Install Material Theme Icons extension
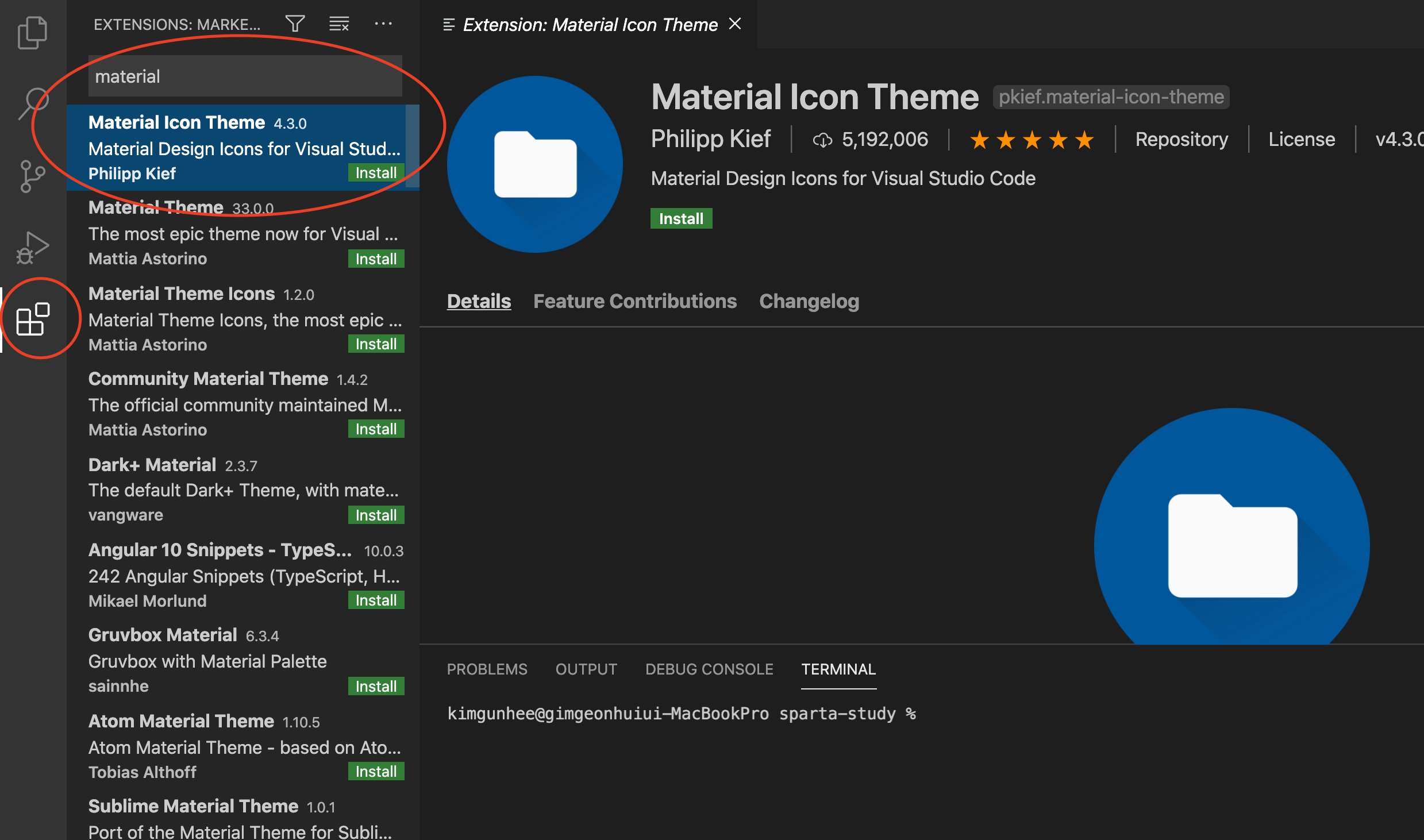 tap(376, 344)
